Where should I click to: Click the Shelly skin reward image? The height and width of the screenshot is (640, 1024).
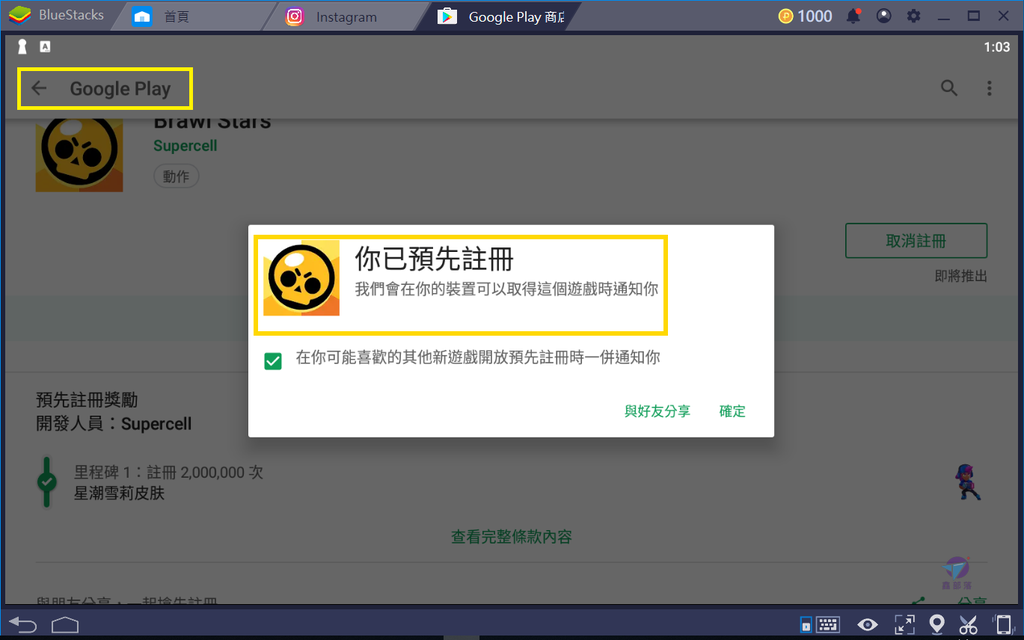(x=967, y=482)
